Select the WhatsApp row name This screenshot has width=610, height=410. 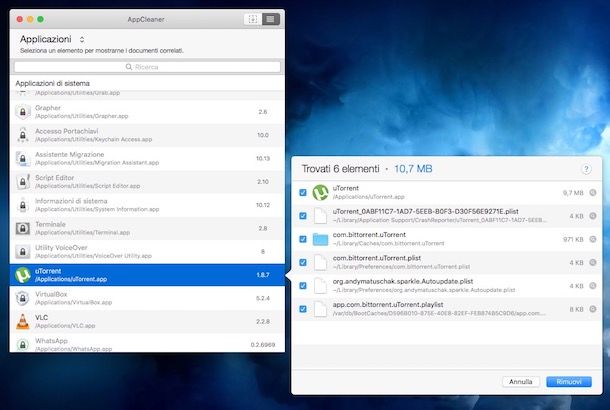pyautogui.click(x=51, y=341)
